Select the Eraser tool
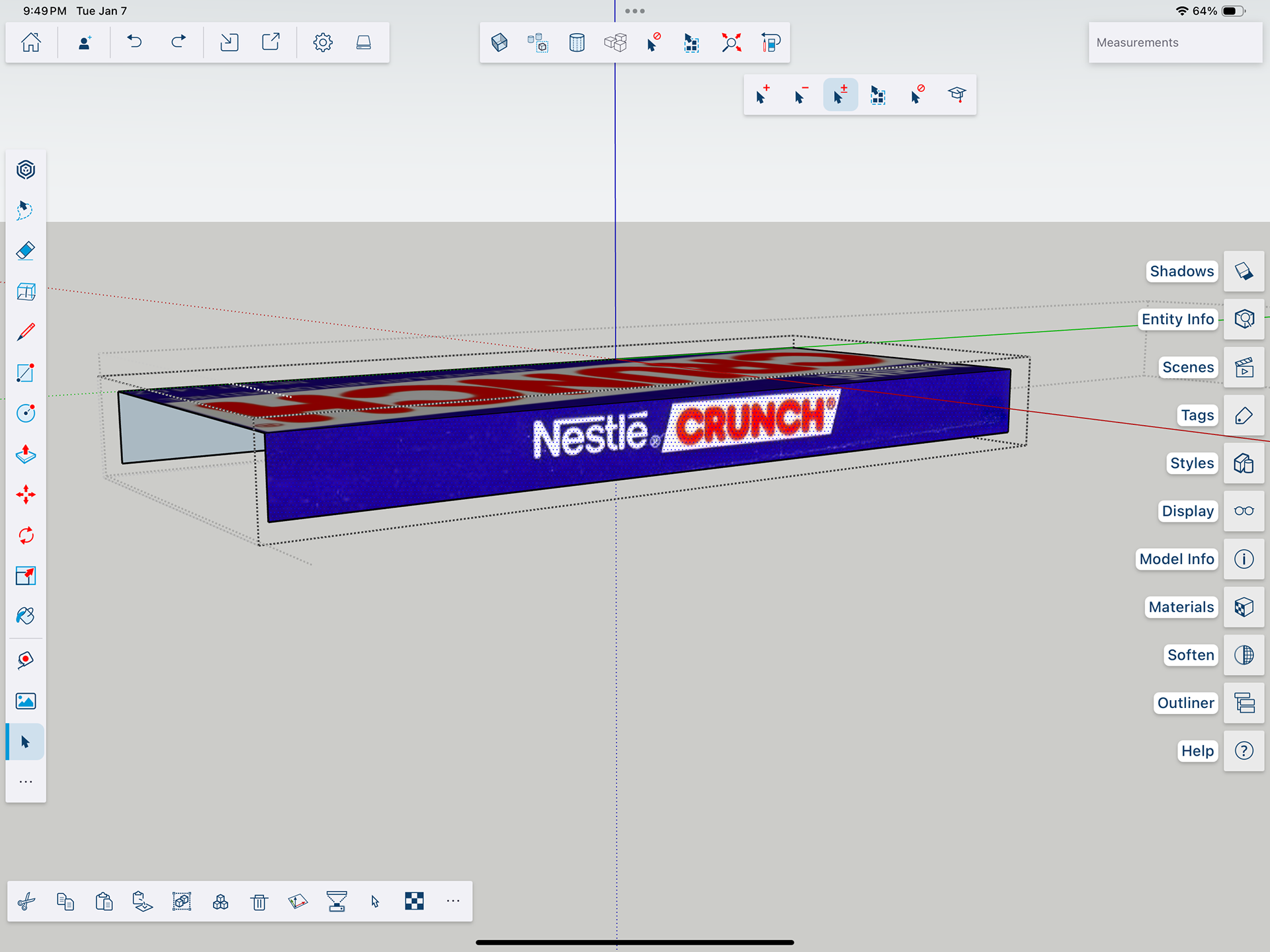This screenshot has height=952, width=1270. click(x=25, y=251)
